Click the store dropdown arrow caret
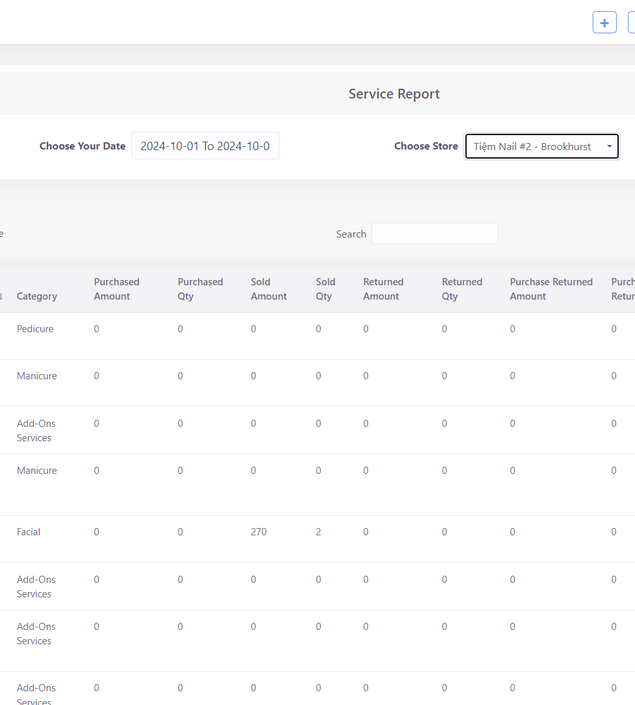635x705 pixels. [609, 147]
